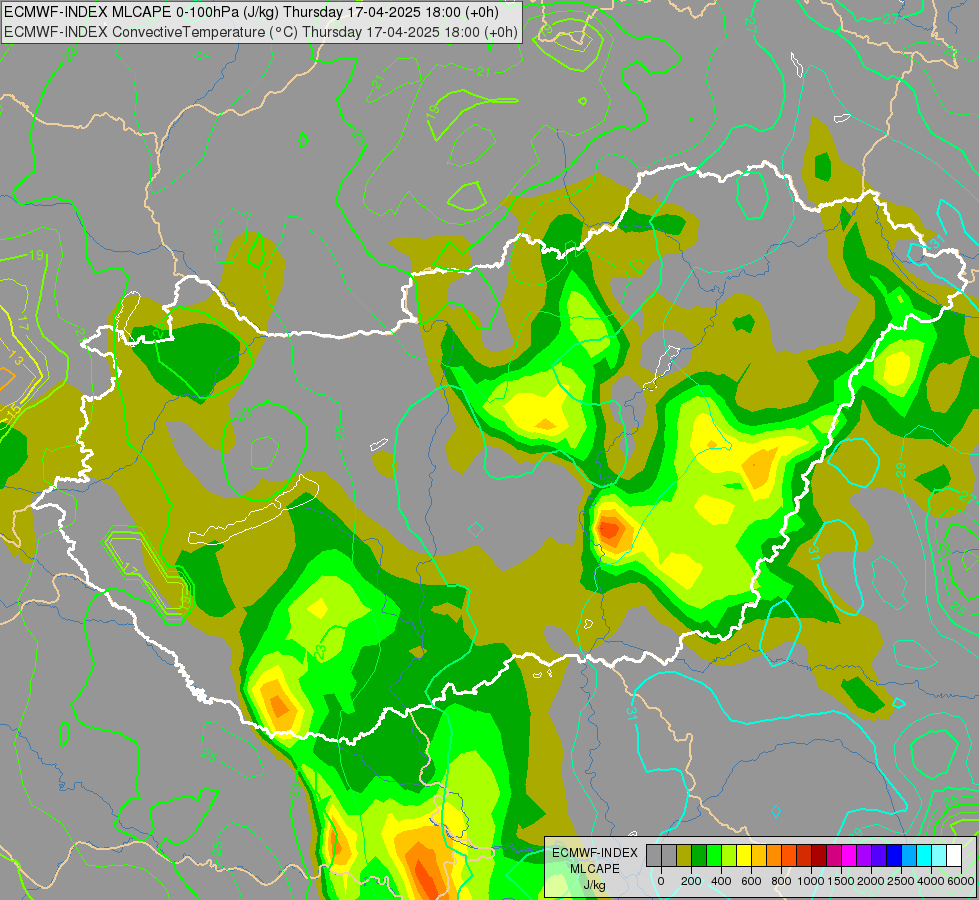Select the pure yellow legend swatch
The height and width of the screenshot is (900, 979).
[x=744, y=855]
